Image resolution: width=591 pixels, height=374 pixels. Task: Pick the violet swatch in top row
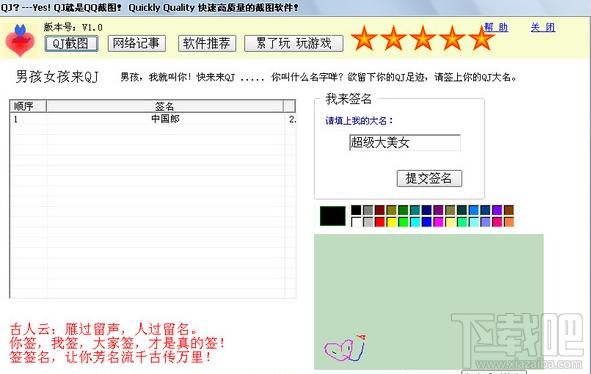[497, 210]
